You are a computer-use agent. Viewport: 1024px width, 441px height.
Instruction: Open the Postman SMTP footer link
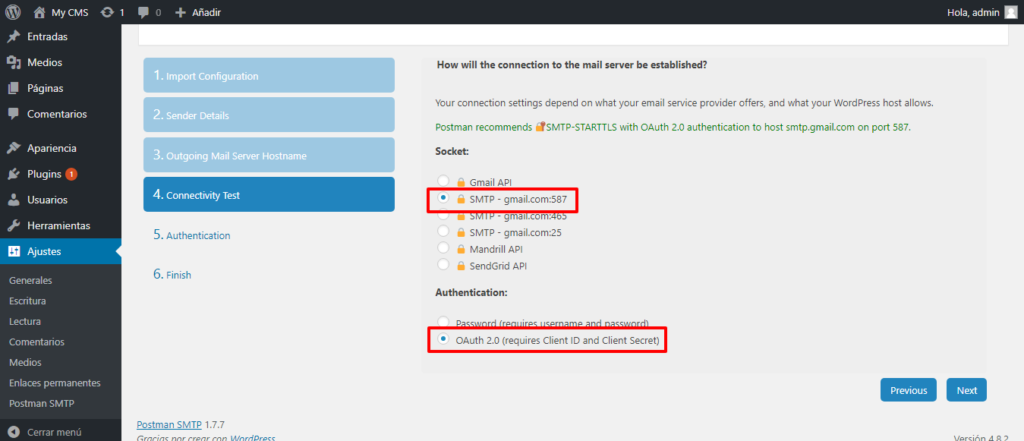(x=169, y=424)
